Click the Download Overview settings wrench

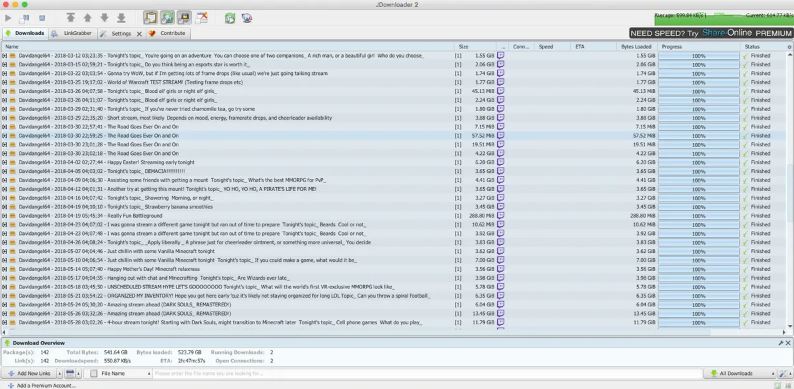pyautogui.click(x=781, y=343)
